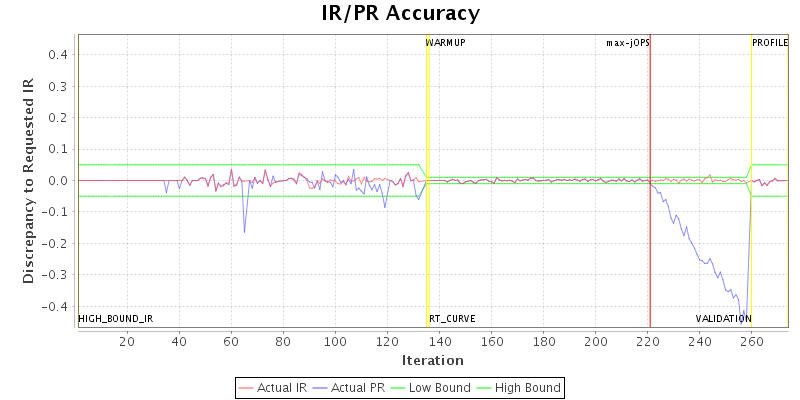Image resolution: width=800 pixels, height=400 pixels.
Task: Click the 0.4 tick on y-axis
Action: pos(58,55)
